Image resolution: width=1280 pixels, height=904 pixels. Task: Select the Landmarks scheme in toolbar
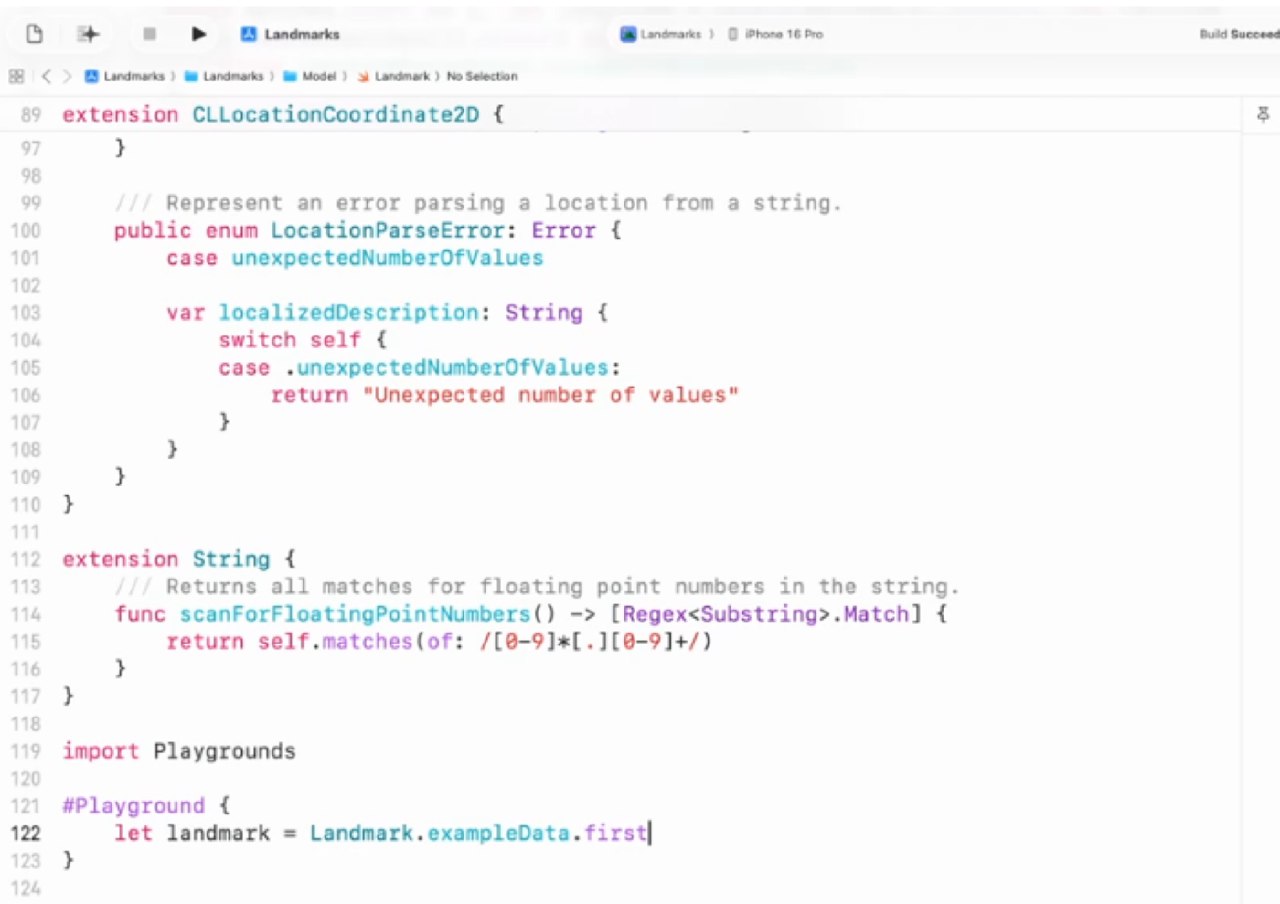(670, 34)
